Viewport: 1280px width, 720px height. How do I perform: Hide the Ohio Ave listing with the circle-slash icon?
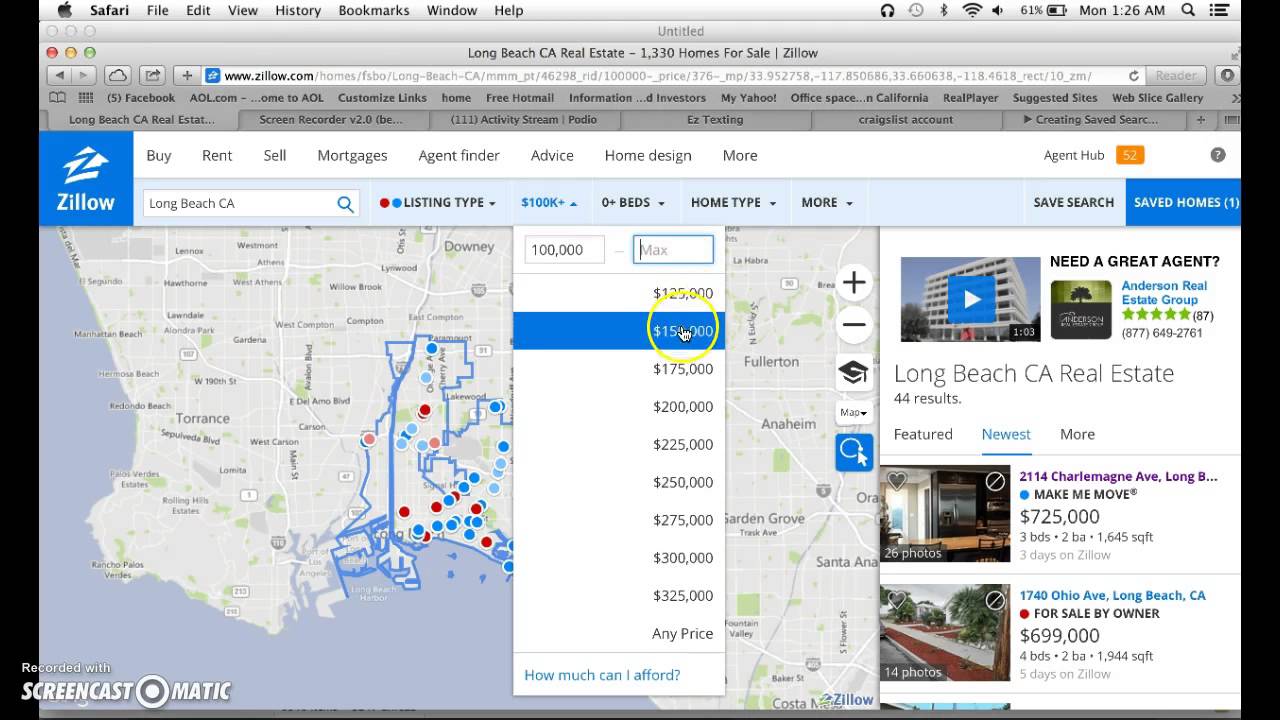995,600
